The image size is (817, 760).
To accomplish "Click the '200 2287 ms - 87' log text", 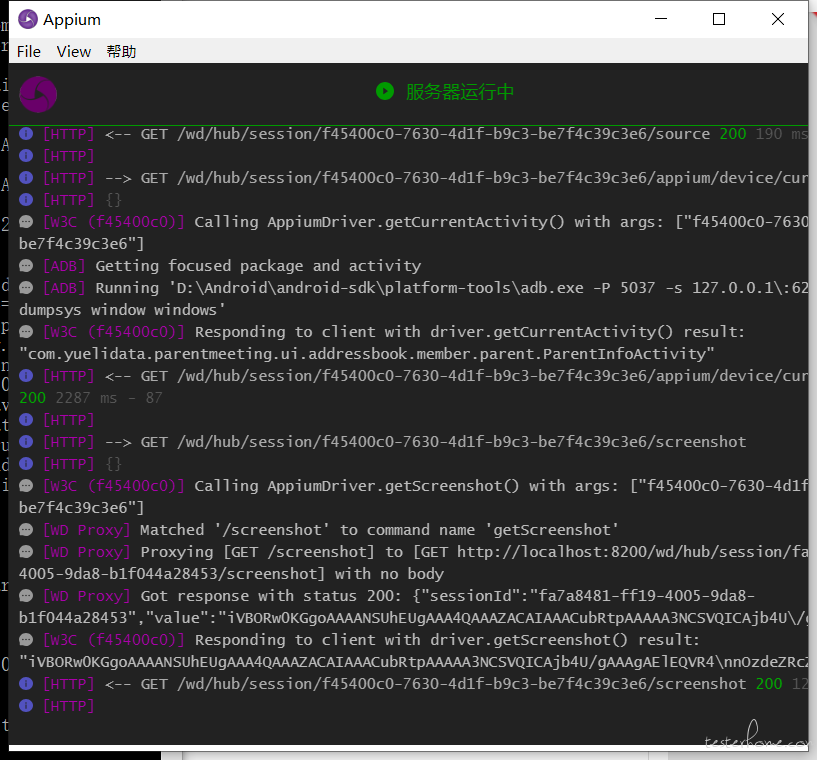I will point(91,398).
